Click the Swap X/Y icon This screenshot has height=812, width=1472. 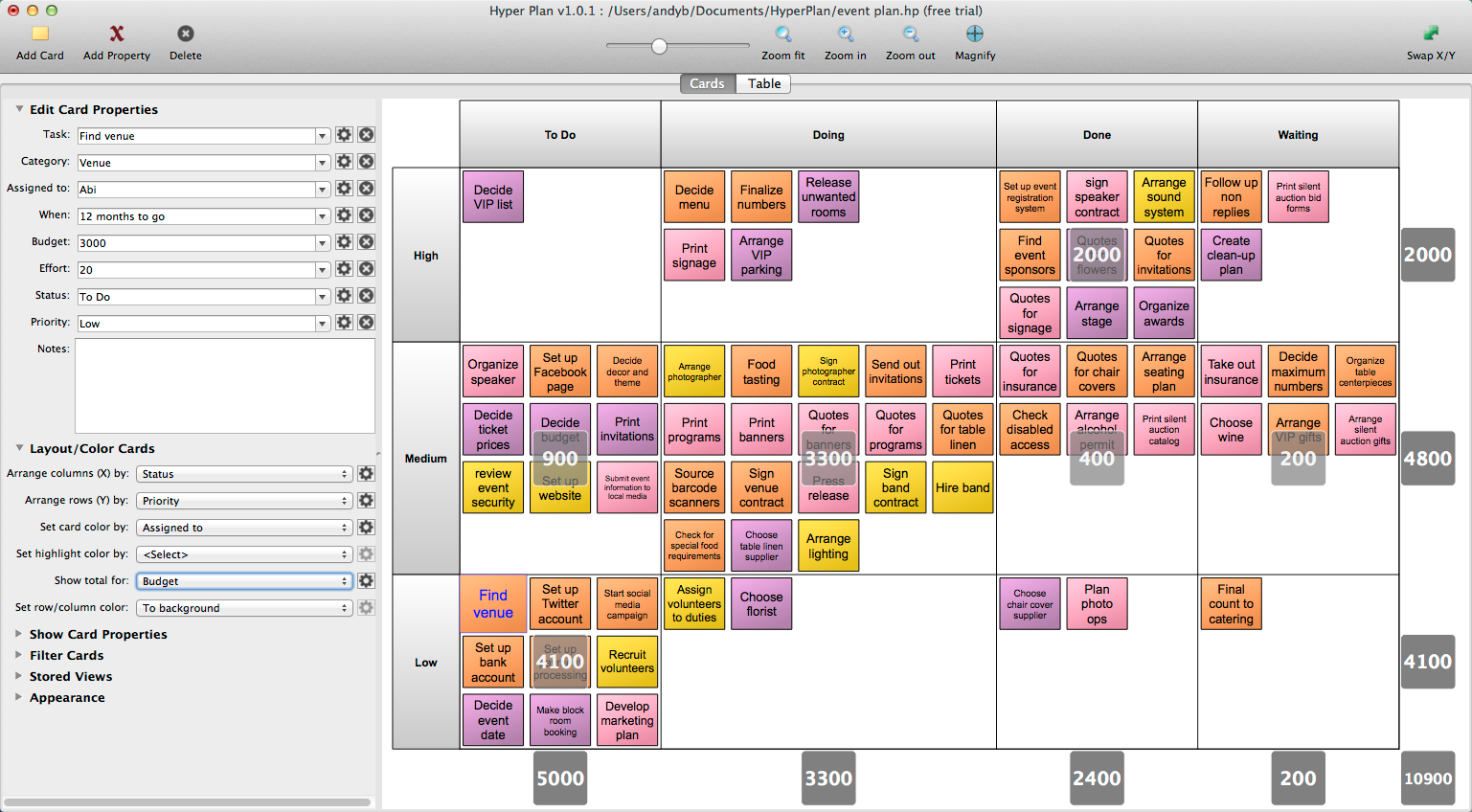click(x=1431, y=34)
